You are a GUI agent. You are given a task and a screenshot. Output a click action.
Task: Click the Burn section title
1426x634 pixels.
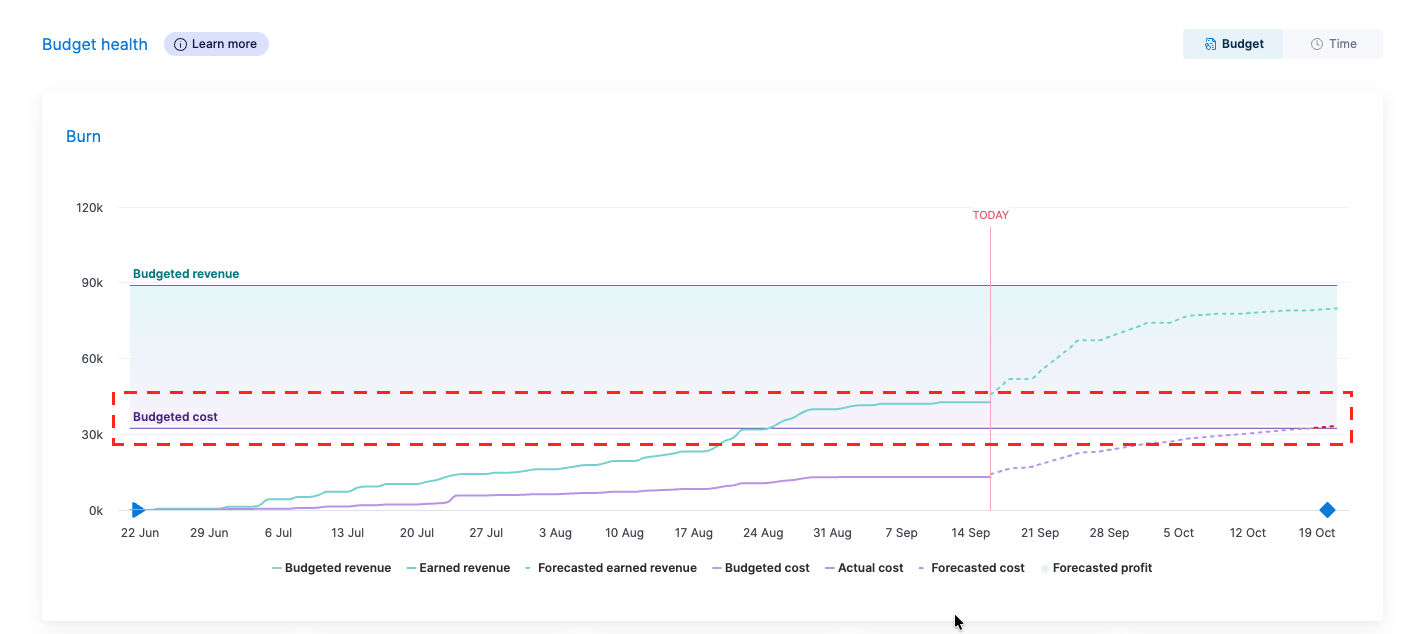83,136
